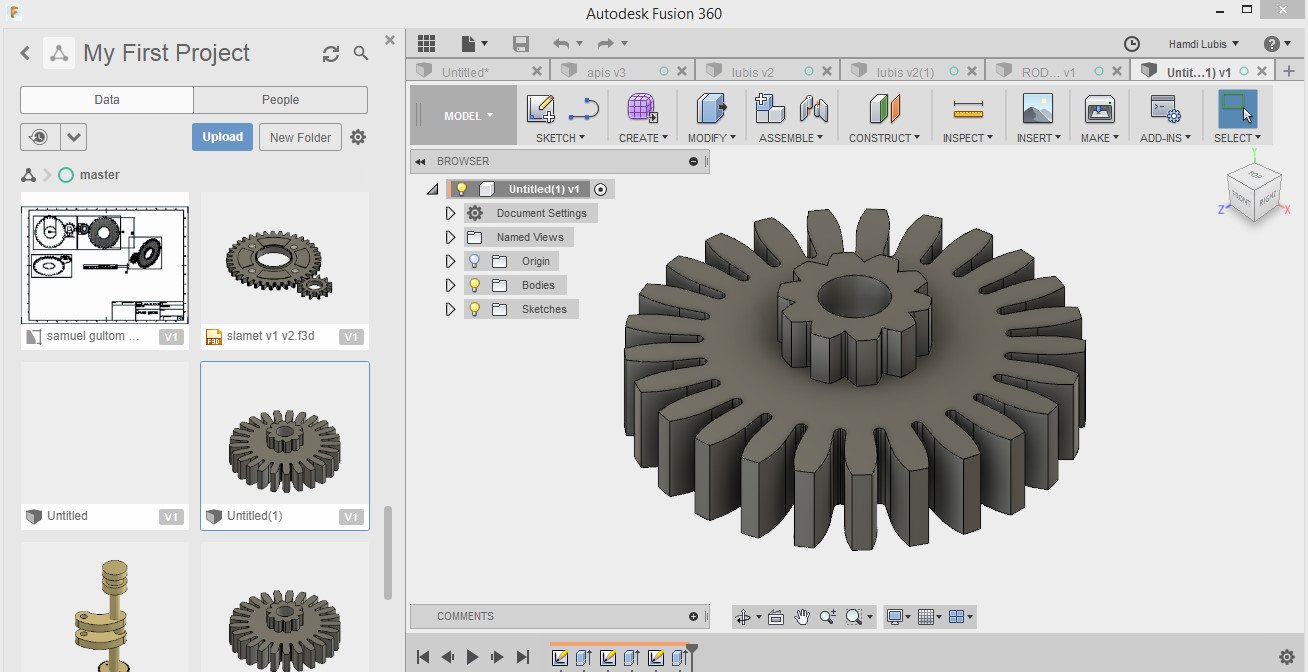1308x672 pixels.
Task: Click the Insert image icon
Action: (1038, 108)
